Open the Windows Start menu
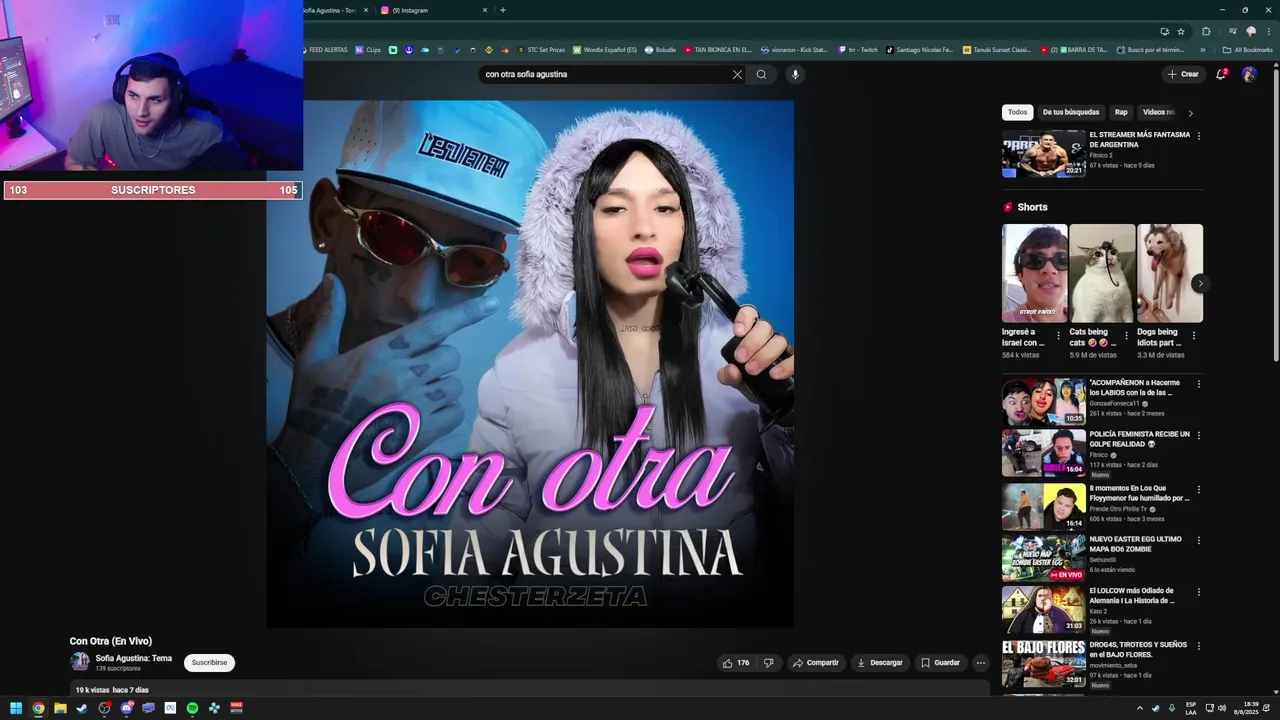 click(x=16, y=708)
